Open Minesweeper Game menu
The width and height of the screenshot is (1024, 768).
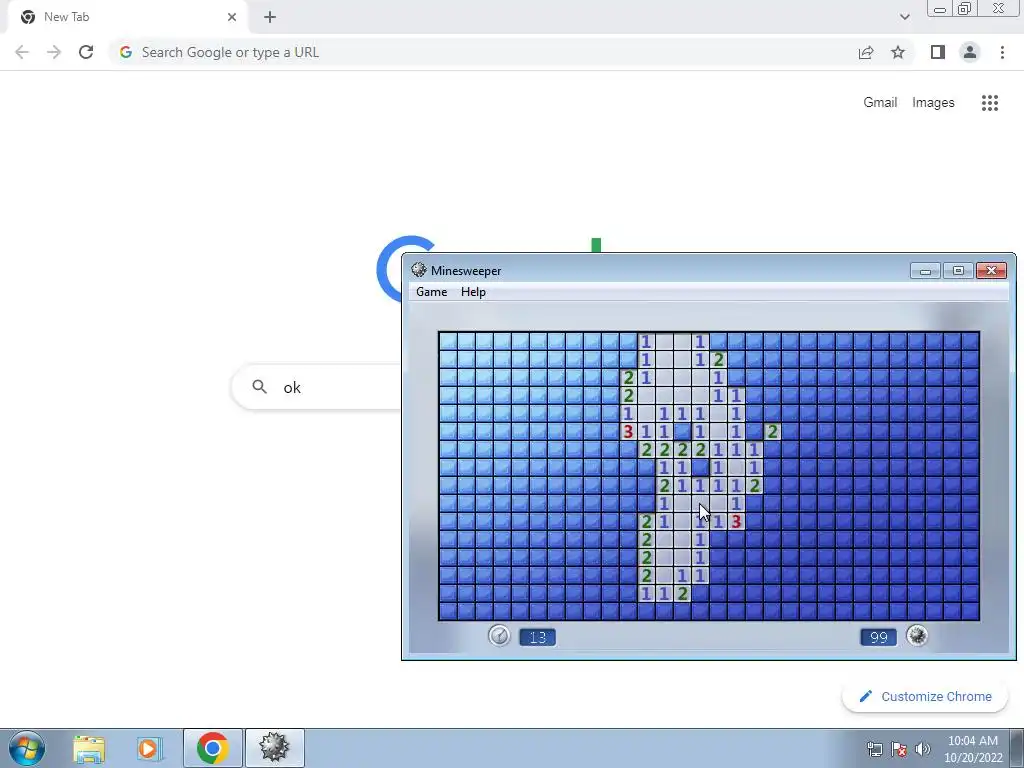(x=432, y=292)
